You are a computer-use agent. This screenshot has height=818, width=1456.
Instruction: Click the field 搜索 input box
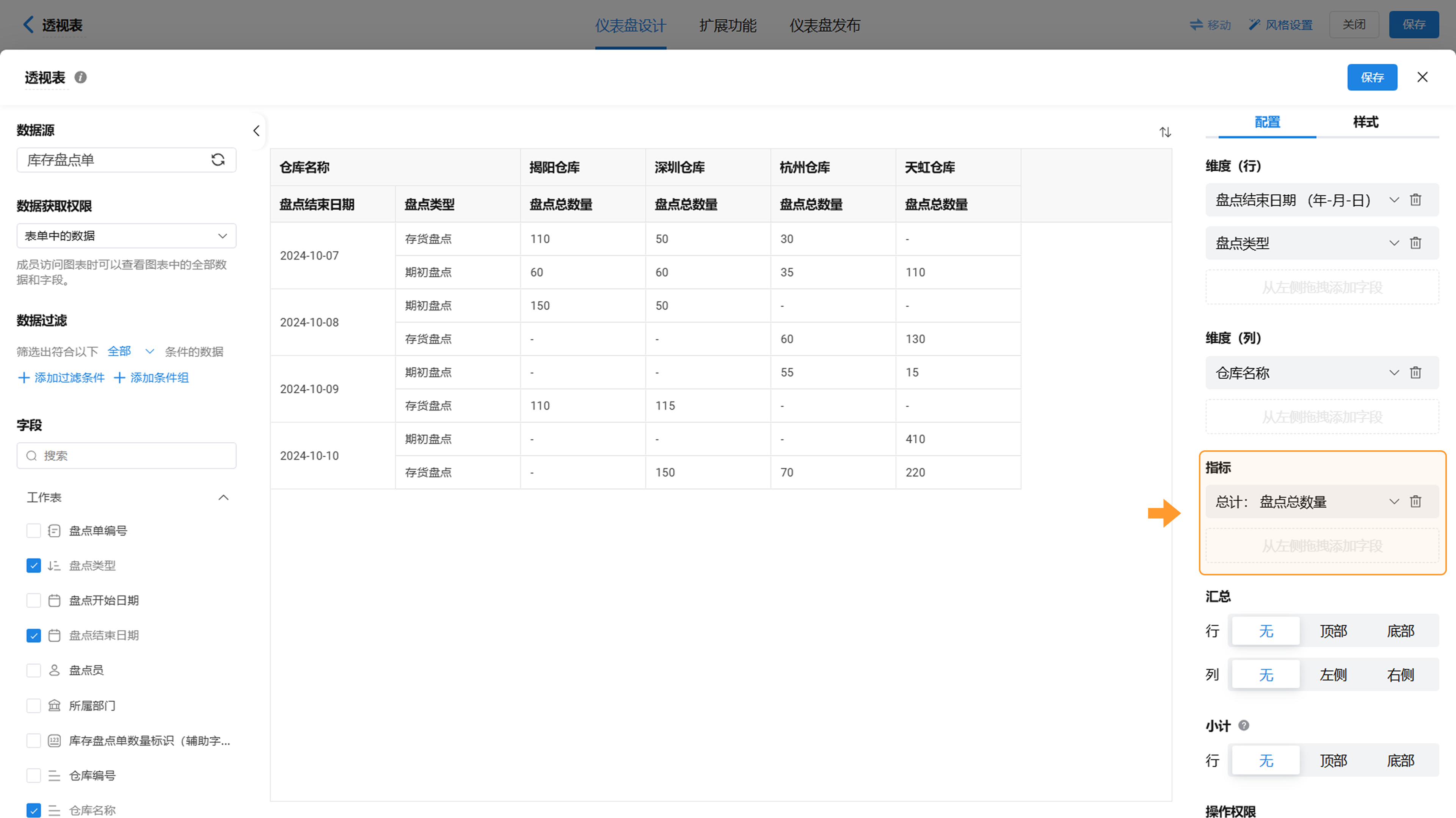[x=126, y=456]
